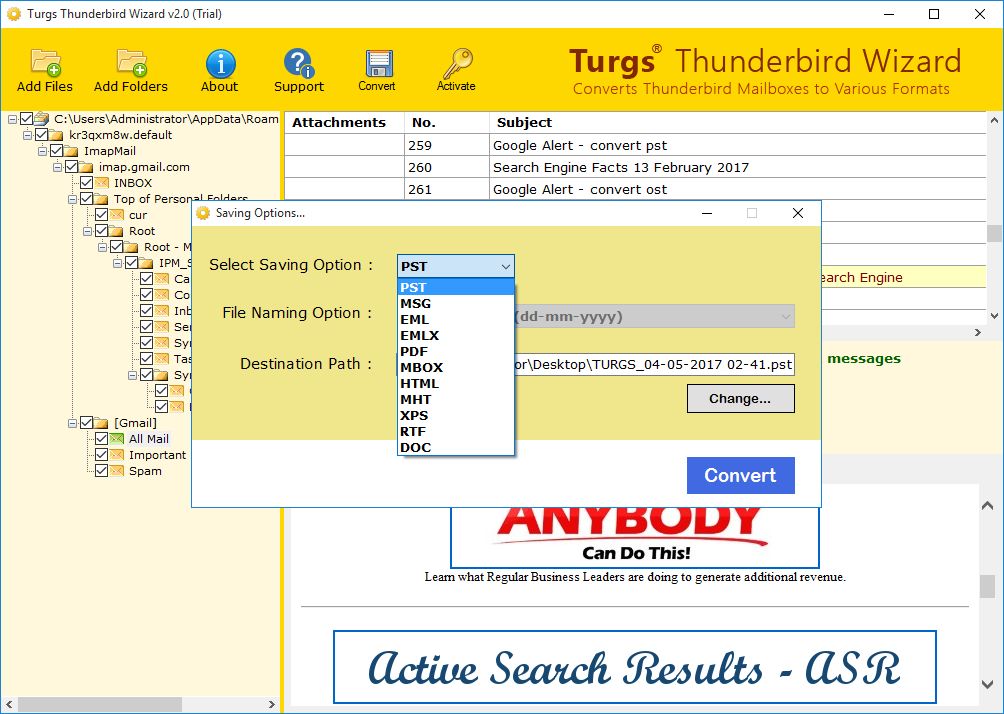This screenshot has width=1004, height=714.
Task: Launch the Activate key icon
Action: coord(457,63)
